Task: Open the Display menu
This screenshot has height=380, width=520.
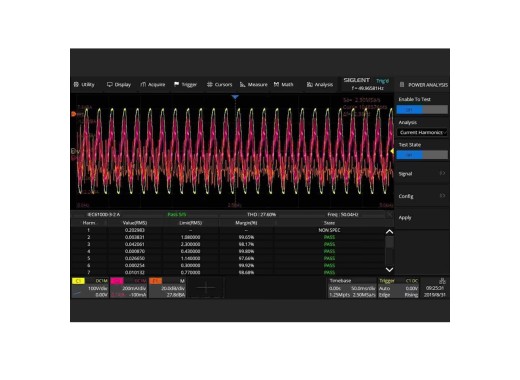Action: click(119, 85)
